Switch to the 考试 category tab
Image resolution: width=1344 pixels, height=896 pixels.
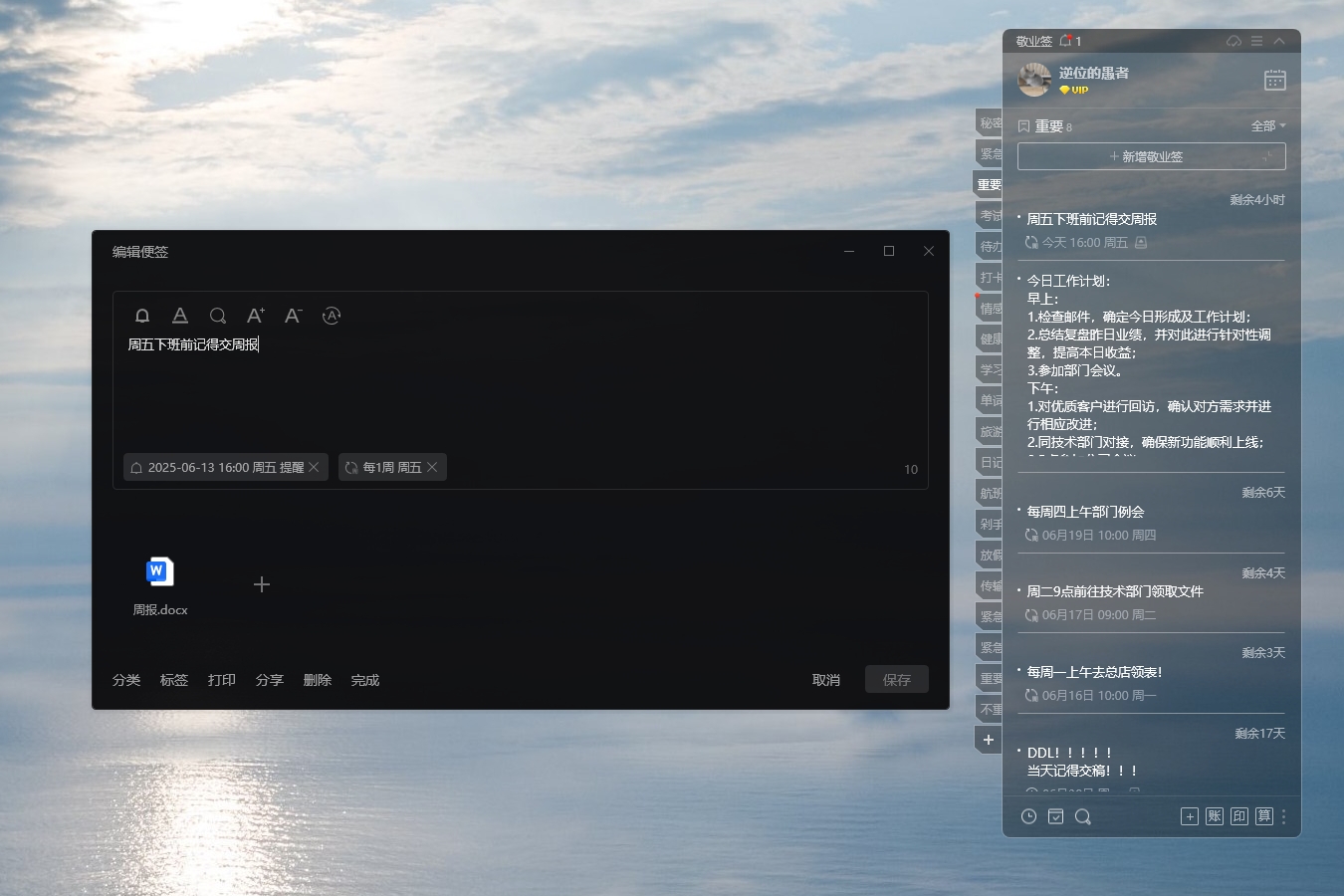click(989, 215)
